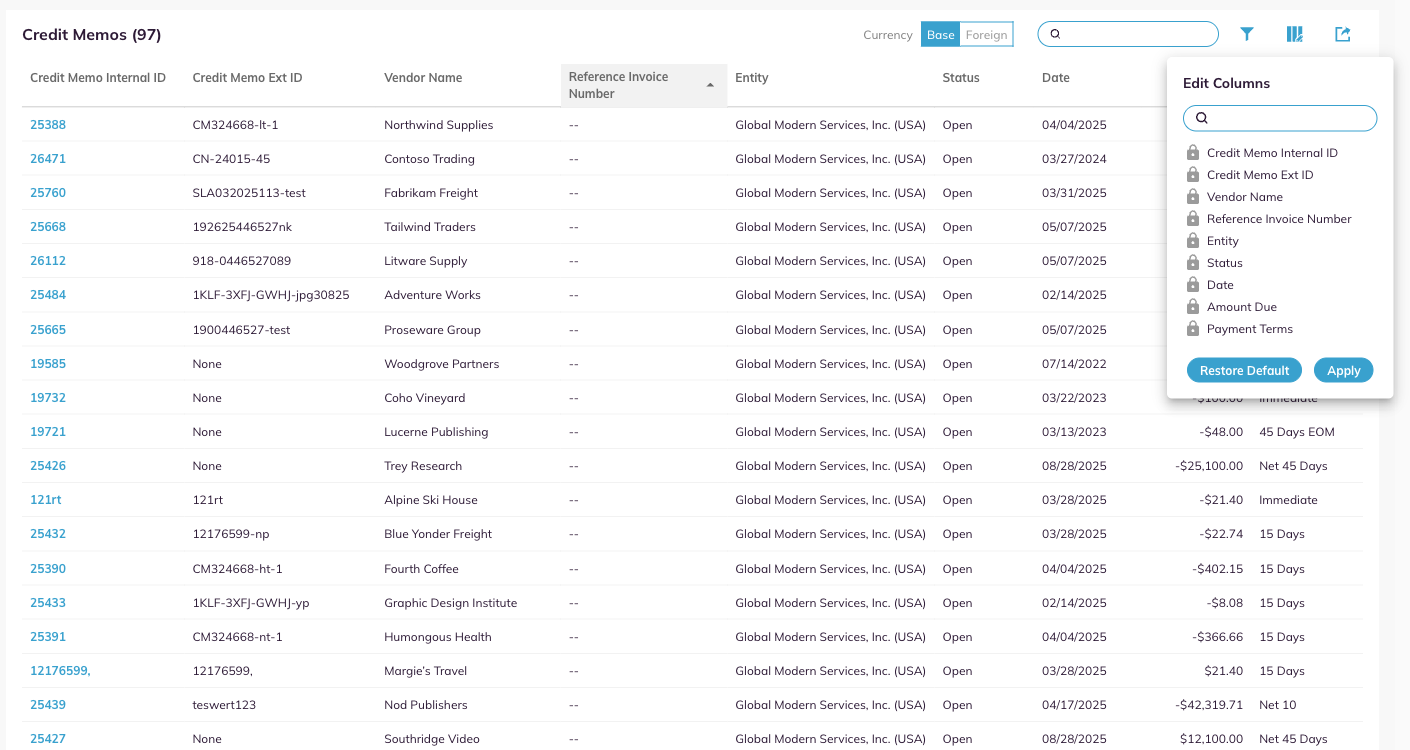
Task: Sort by Date column header
Action: 1056,78
